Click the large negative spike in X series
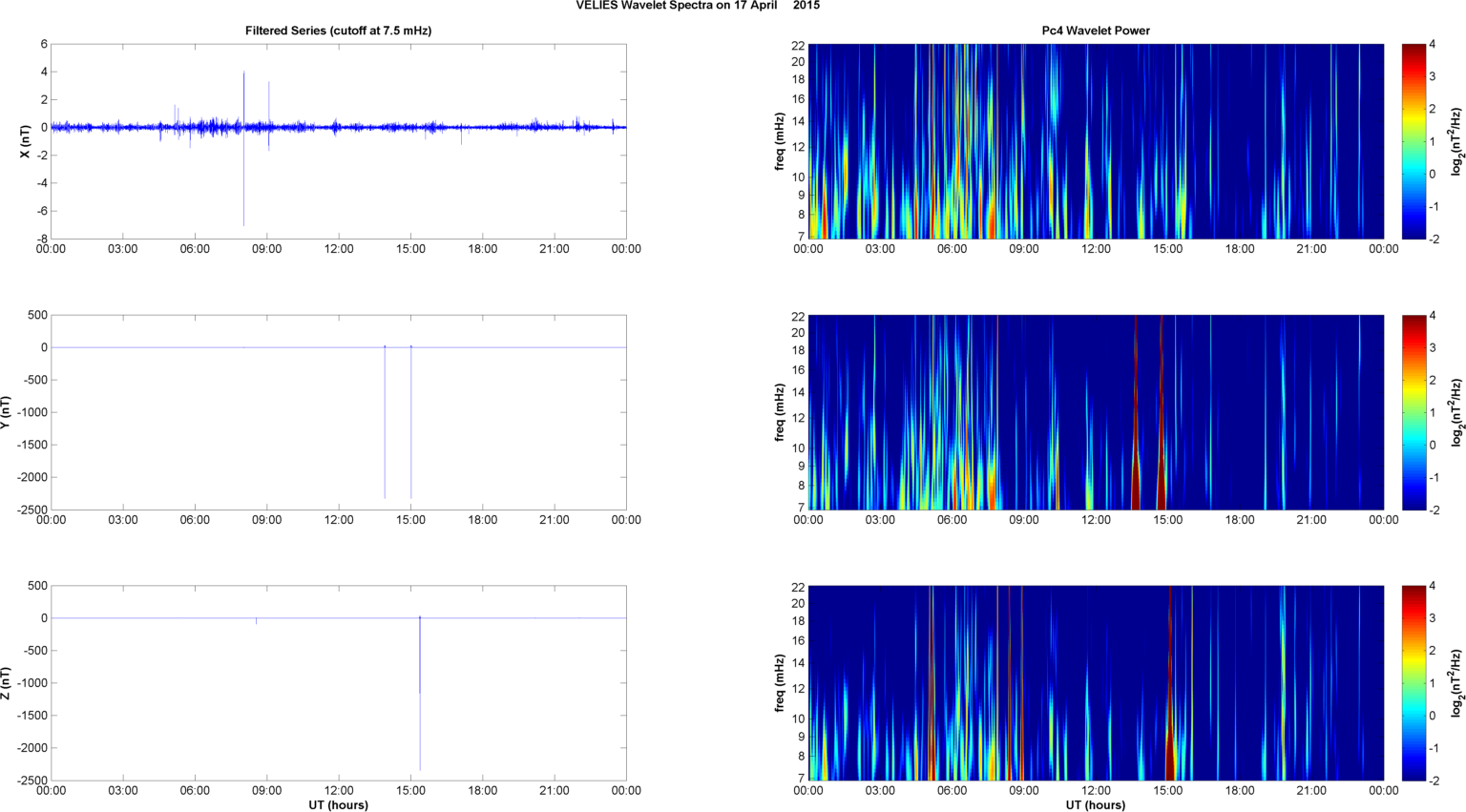Screen dimensions: 1466x812 tap(243, 191)
